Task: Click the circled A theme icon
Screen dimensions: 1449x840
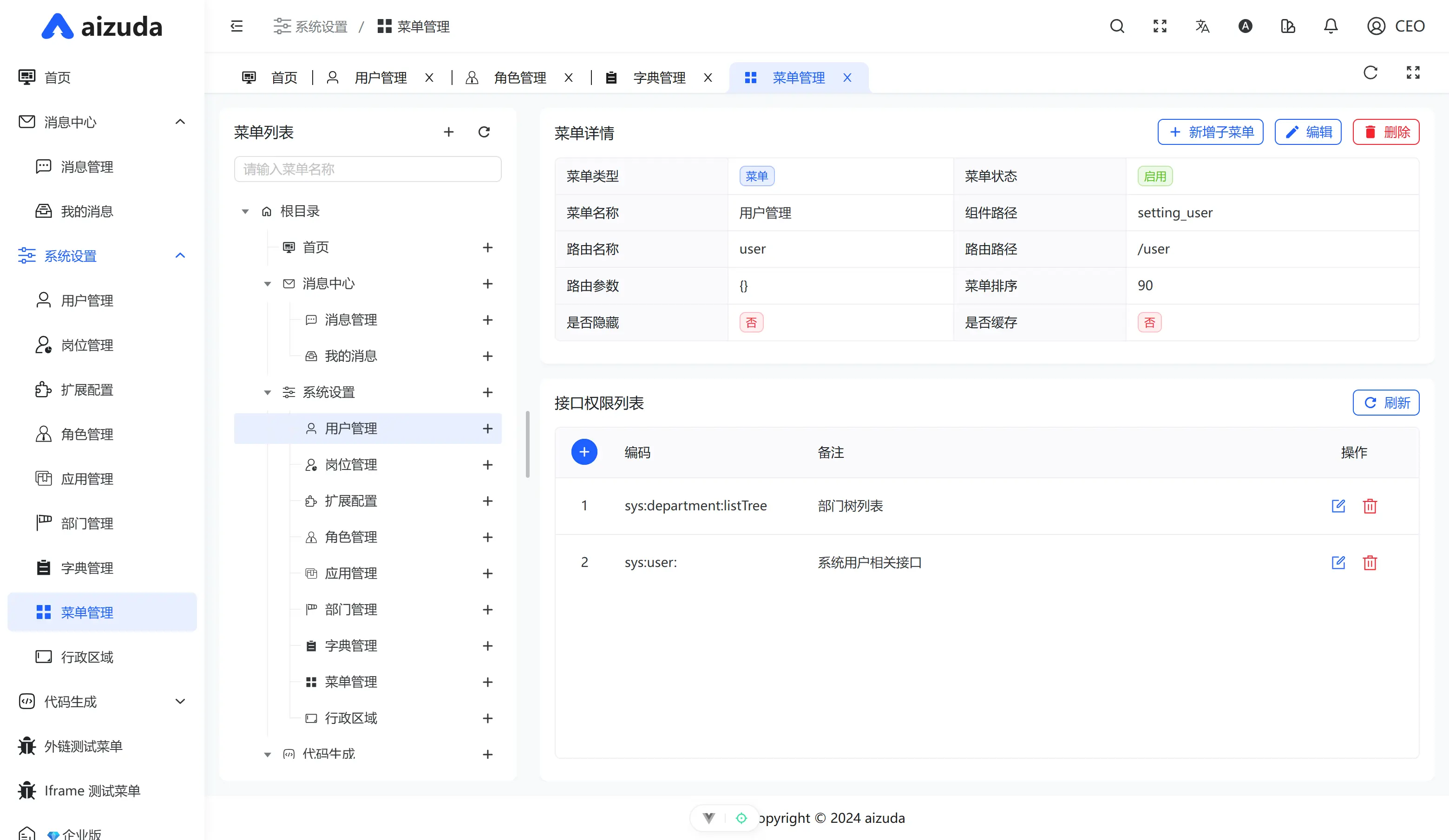Action: (1245, 26)
